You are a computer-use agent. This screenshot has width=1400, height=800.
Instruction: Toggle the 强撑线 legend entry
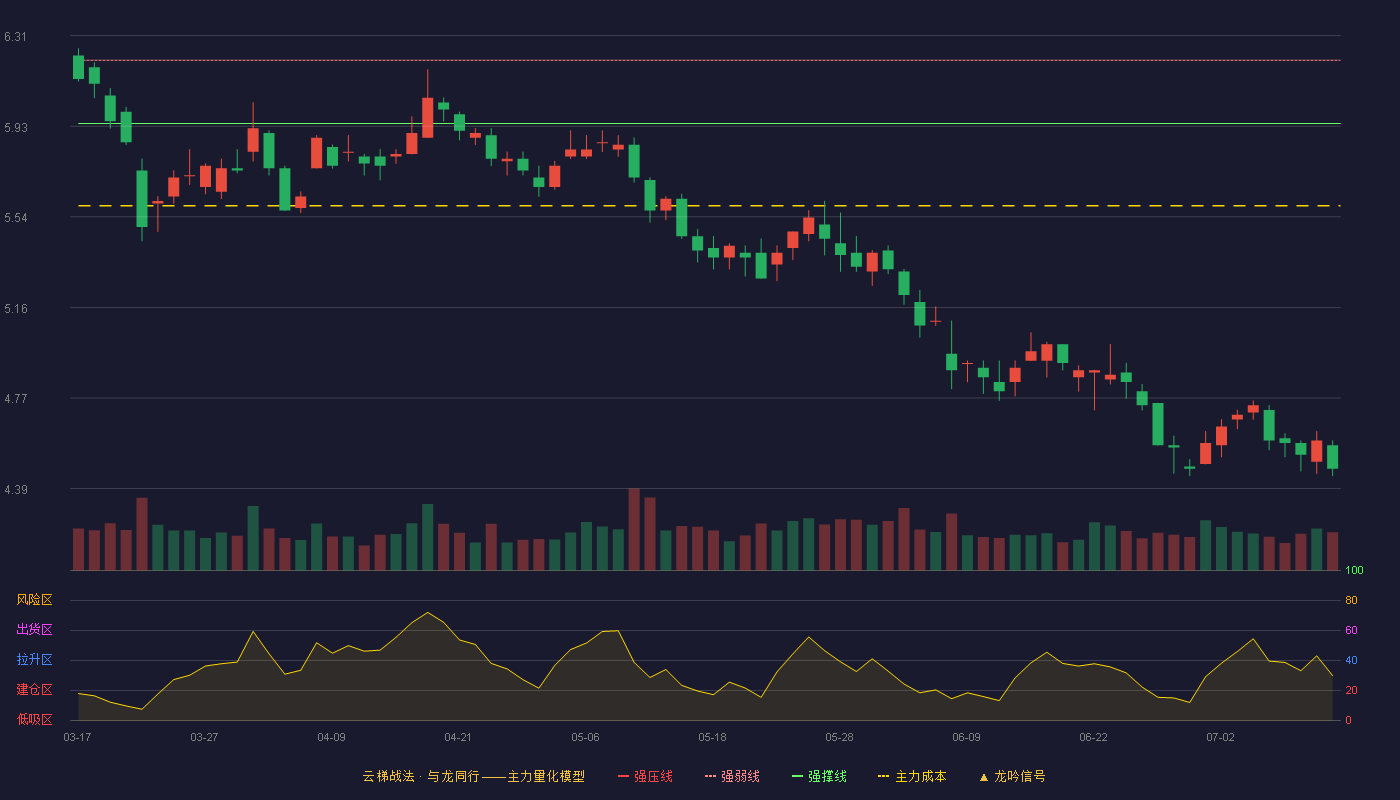[819, 776]
